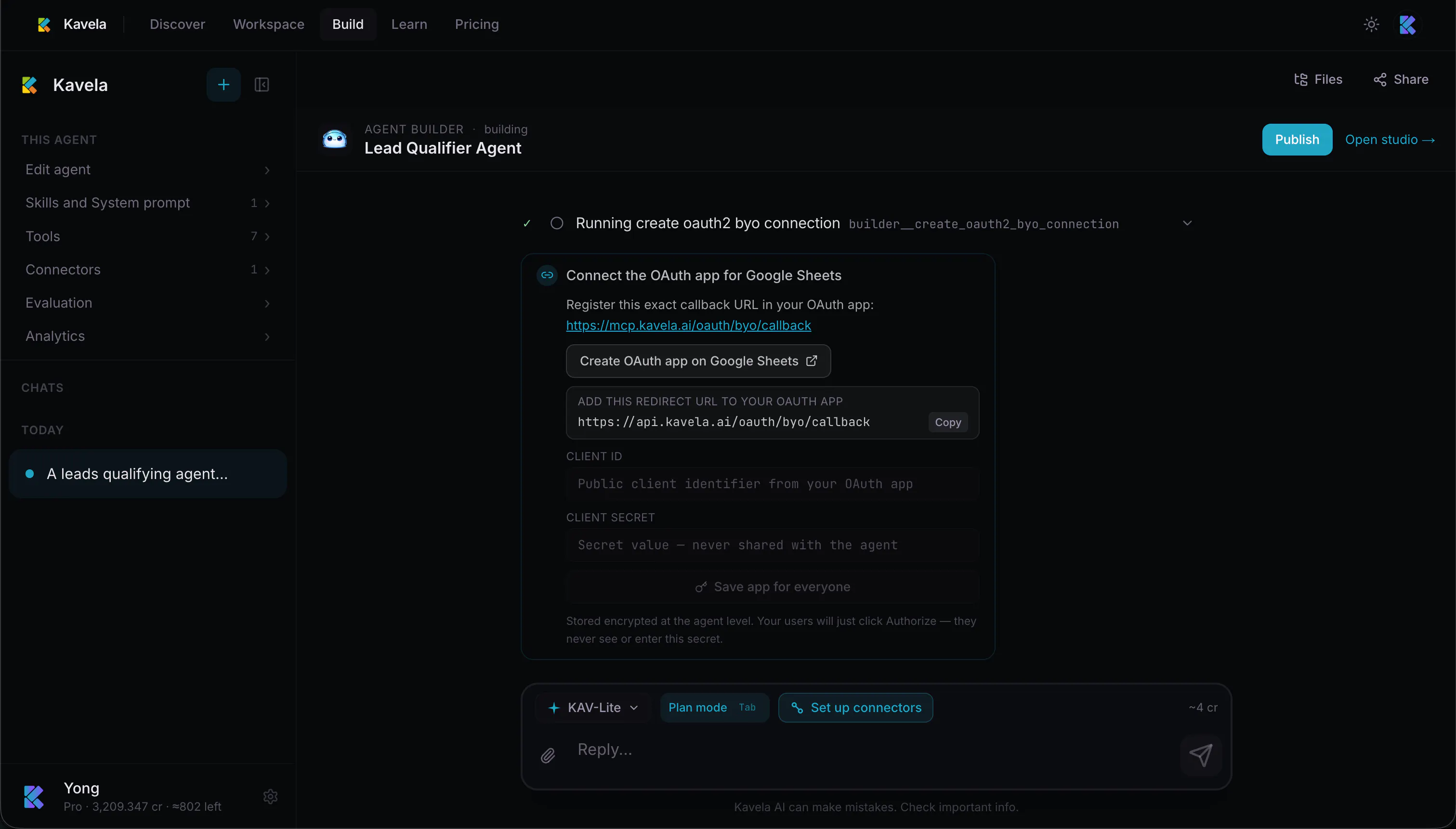Toggle Plan mode
The width and height of the screenshot is (1456, 829).
(x=714, y=708)
